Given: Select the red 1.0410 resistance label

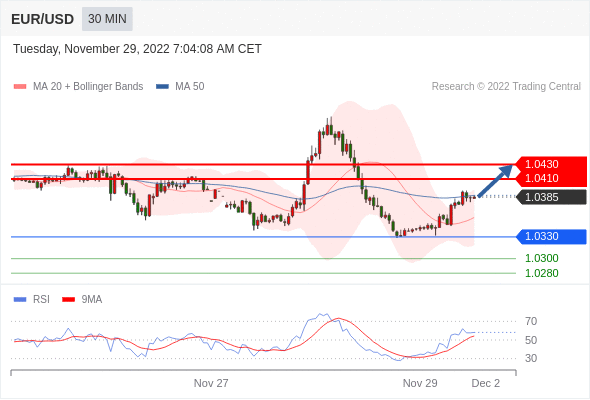Looking at the screenshot, I should (x=542, y=178).
